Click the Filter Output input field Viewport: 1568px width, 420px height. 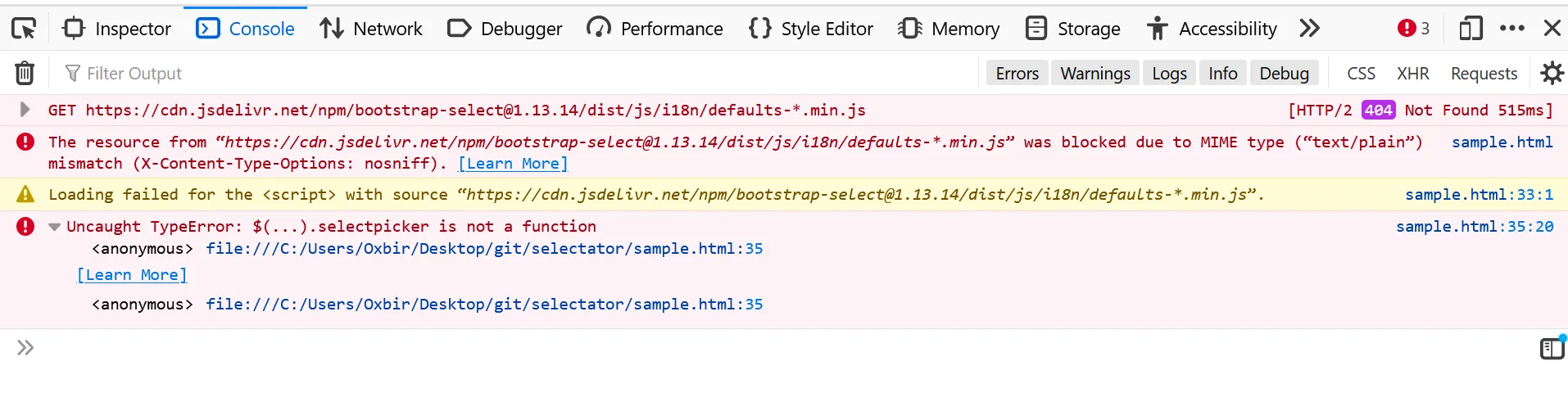click(328, 74)
